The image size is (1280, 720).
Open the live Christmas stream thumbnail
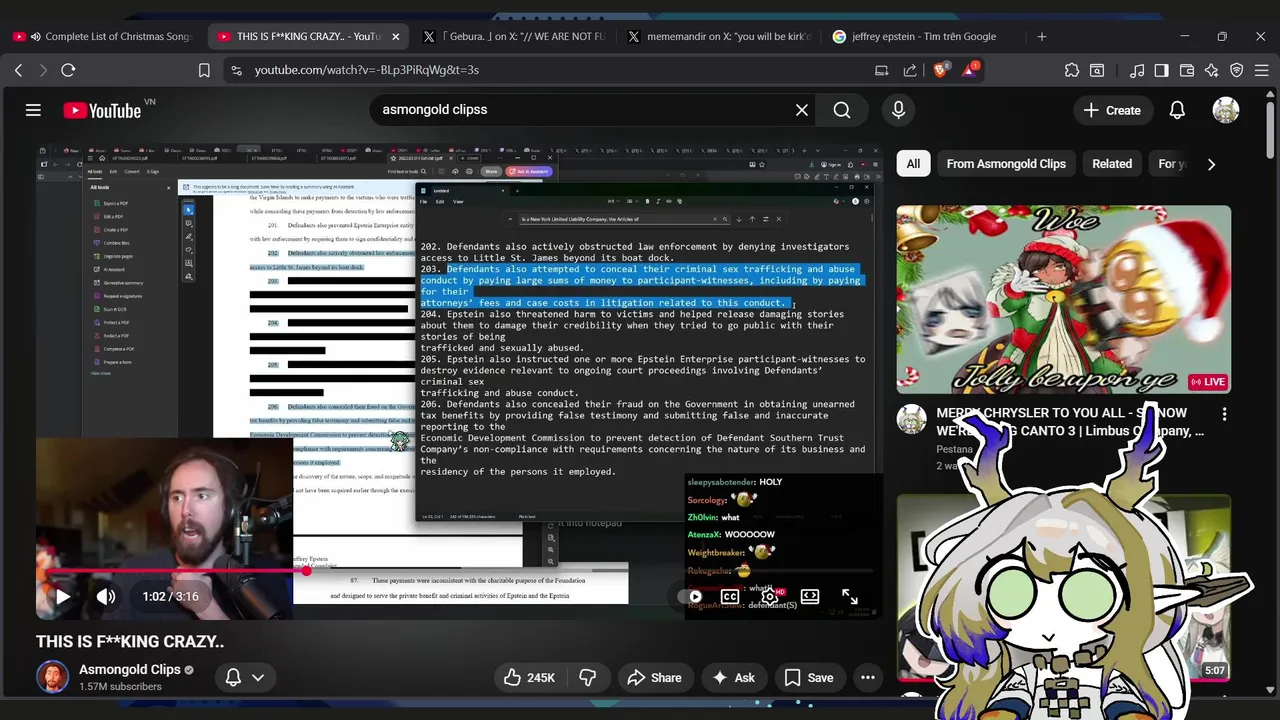[x=1064, y=299]
